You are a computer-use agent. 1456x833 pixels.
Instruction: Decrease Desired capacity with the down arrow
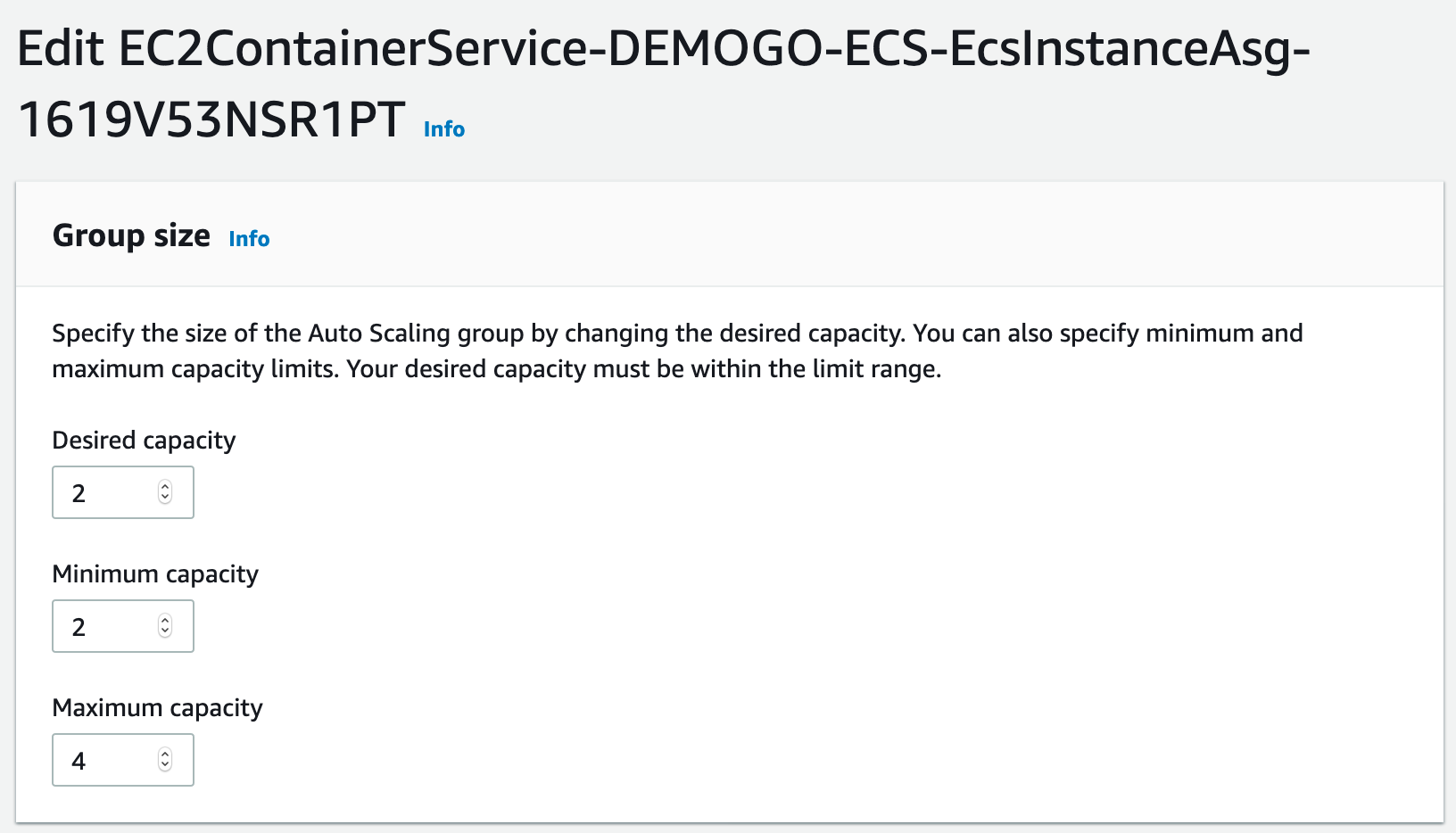coord(165,499)
